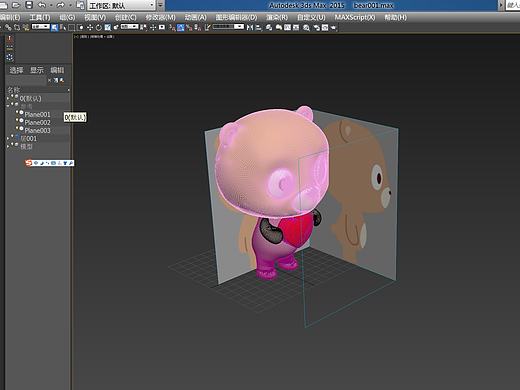This screenshot has width=520, height=390.
Task: Click the scene explorer search field
Action: [26, 80]
